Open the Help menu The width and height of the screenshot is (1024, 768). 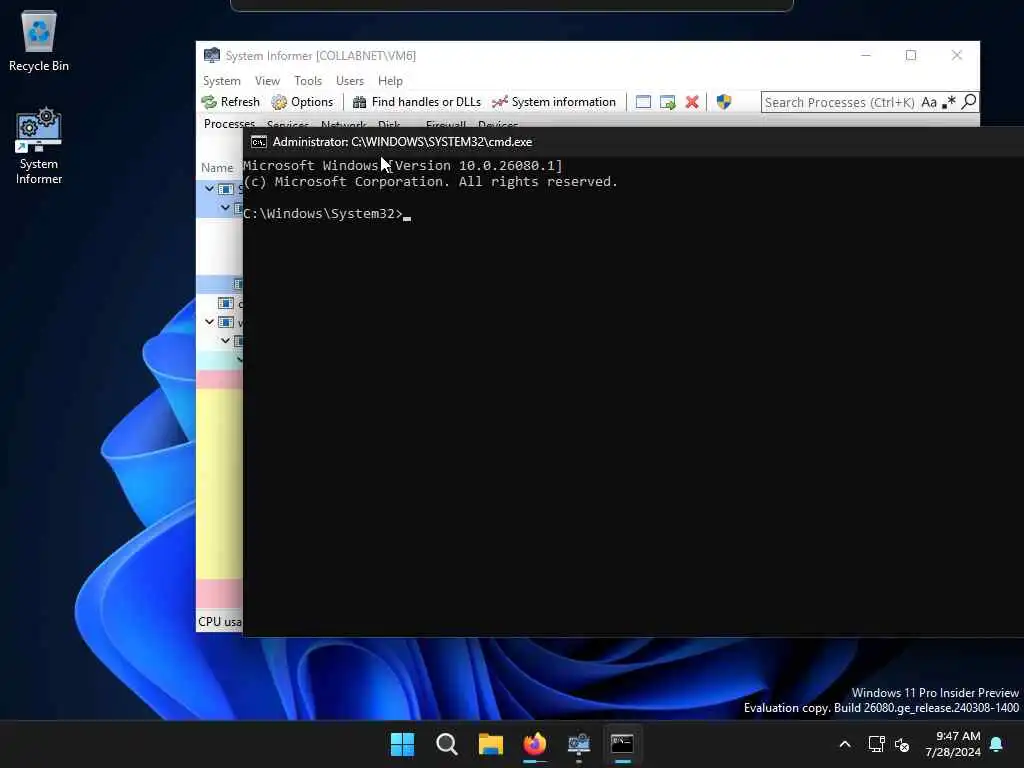[x=390, y=80]
